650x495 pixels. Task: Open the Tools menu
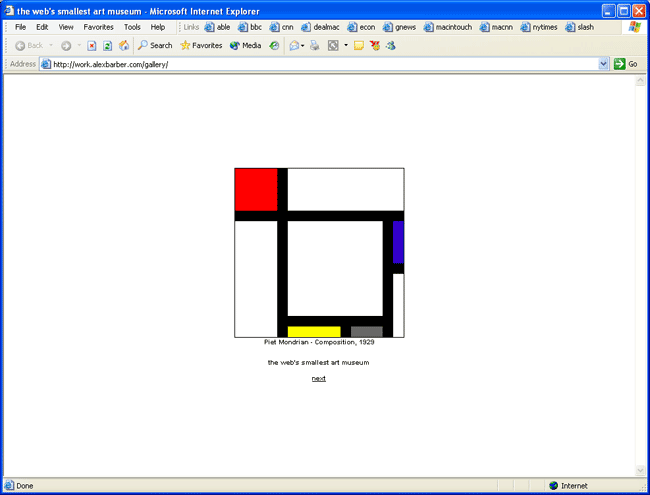(132, 27)
